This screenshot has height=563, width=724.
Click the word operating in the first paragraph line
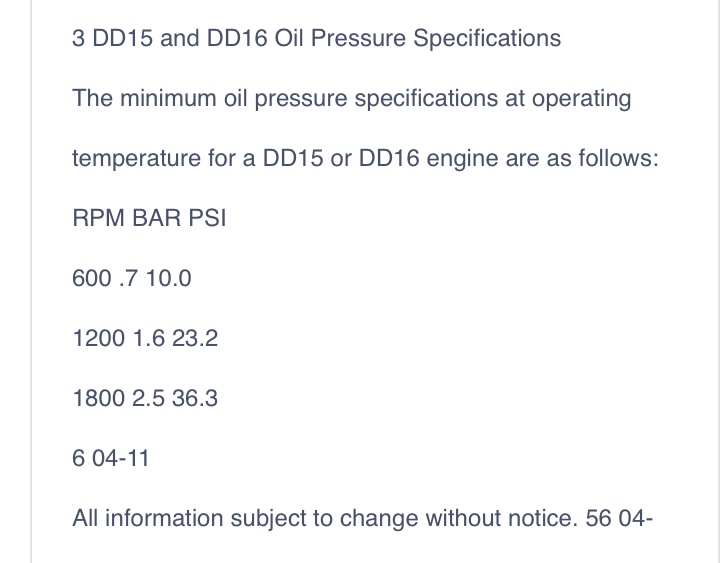(581, 98)
